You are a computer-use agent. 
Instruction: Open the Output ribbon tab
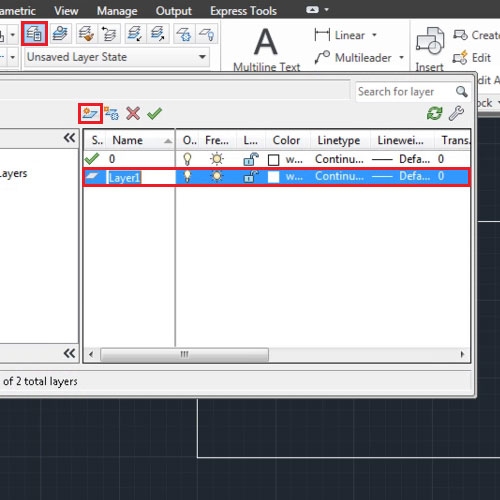[x=173, y=11]
